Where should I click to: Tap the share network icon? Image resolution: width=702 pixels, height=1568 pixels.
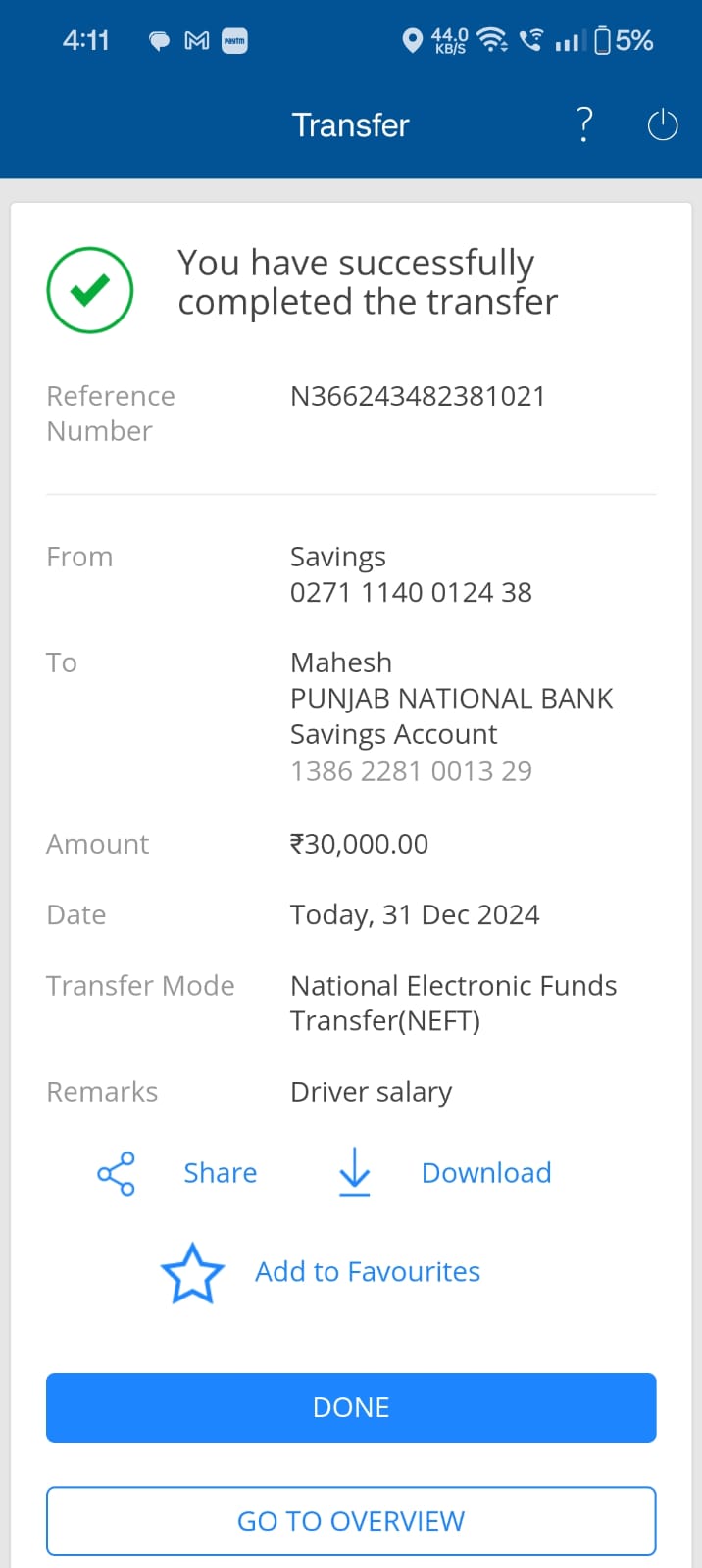[116, 1173]
